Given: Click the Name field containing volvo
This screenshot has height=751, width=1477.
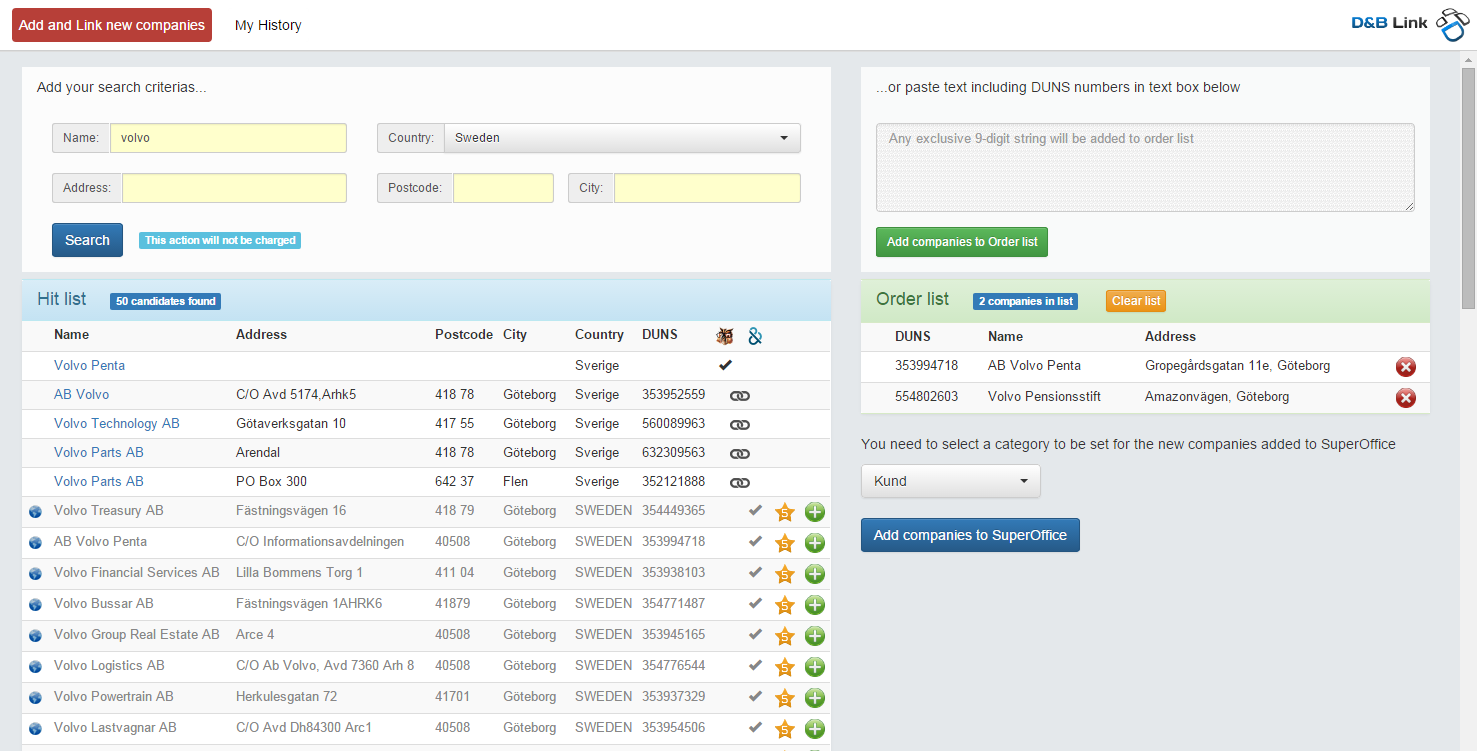Looking at the screenshot, I should point(228,138).
